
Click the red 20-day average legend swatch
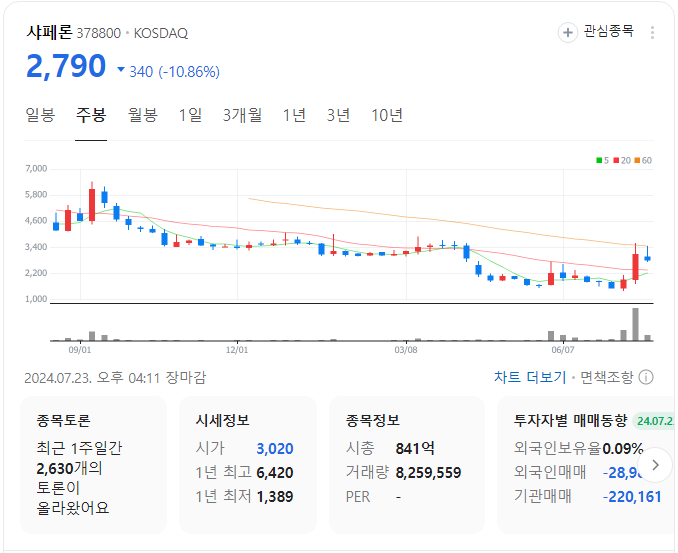point(616,160)
